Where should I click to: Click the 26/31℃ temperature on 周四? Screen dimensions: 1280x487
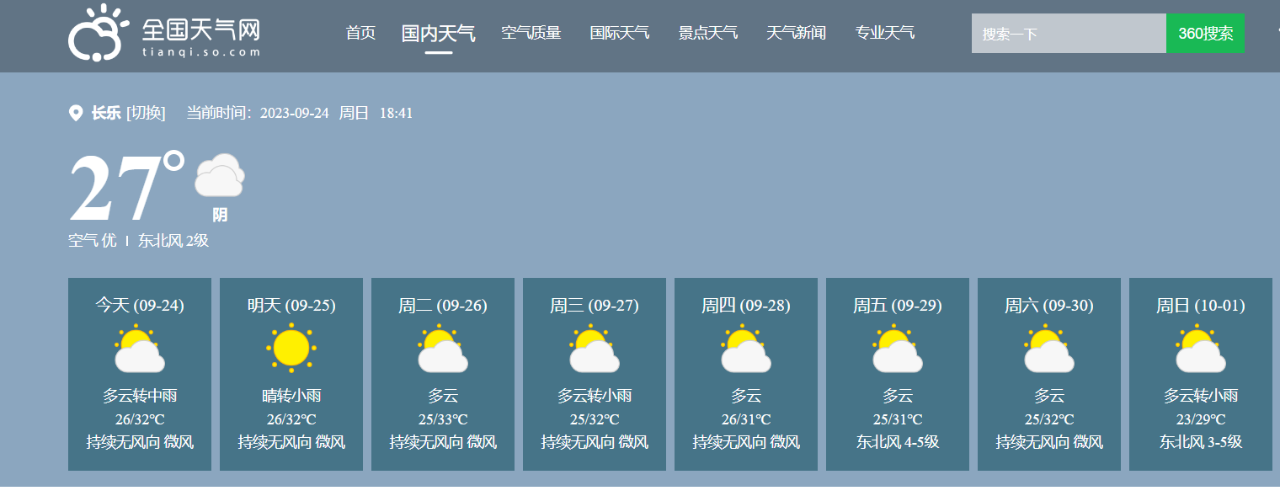pyautogui.click(x=746, y=420)
